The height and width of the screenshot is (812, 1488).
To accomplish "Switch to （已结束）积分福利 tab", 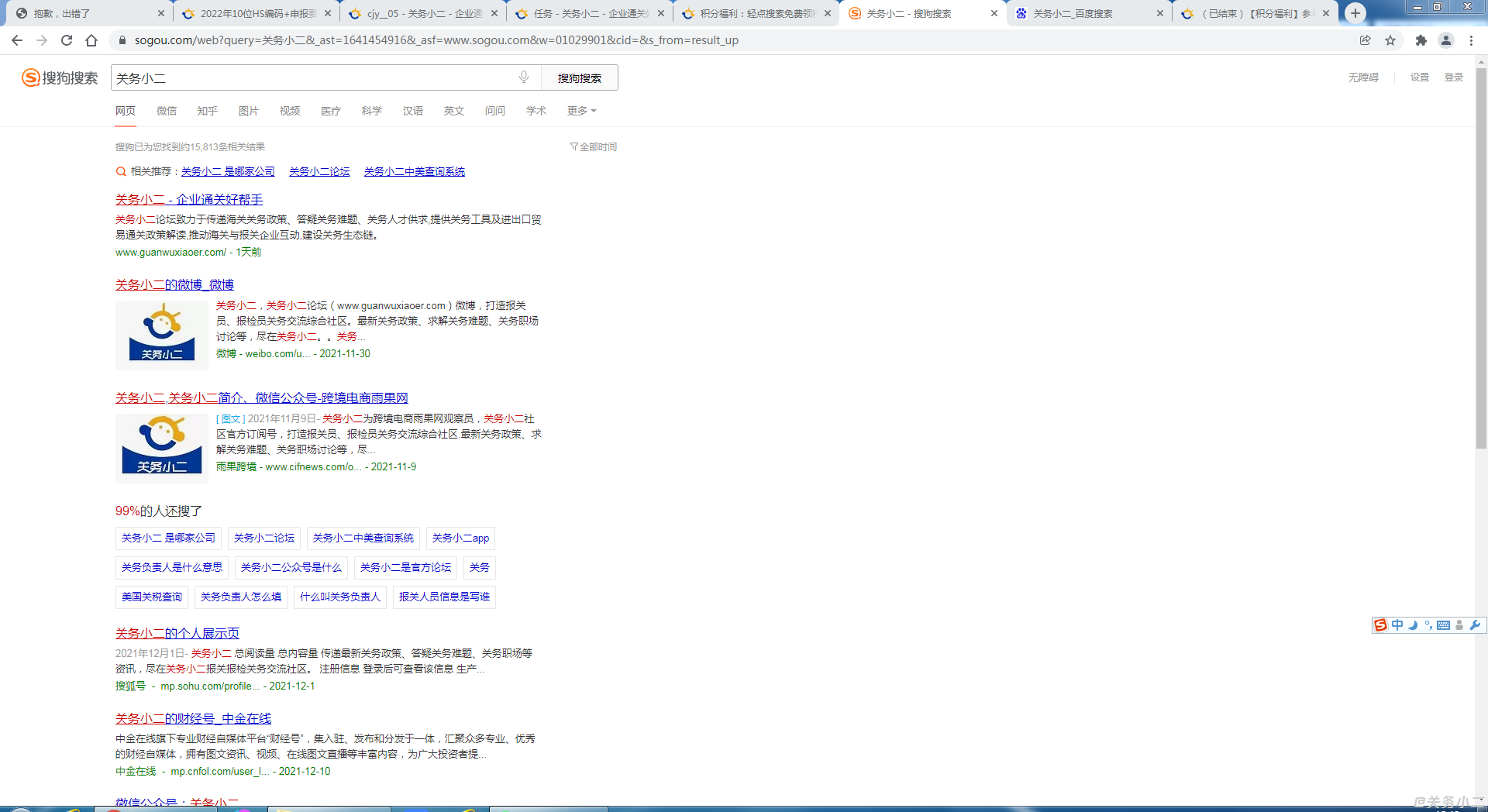I will tap(1255, 13).
